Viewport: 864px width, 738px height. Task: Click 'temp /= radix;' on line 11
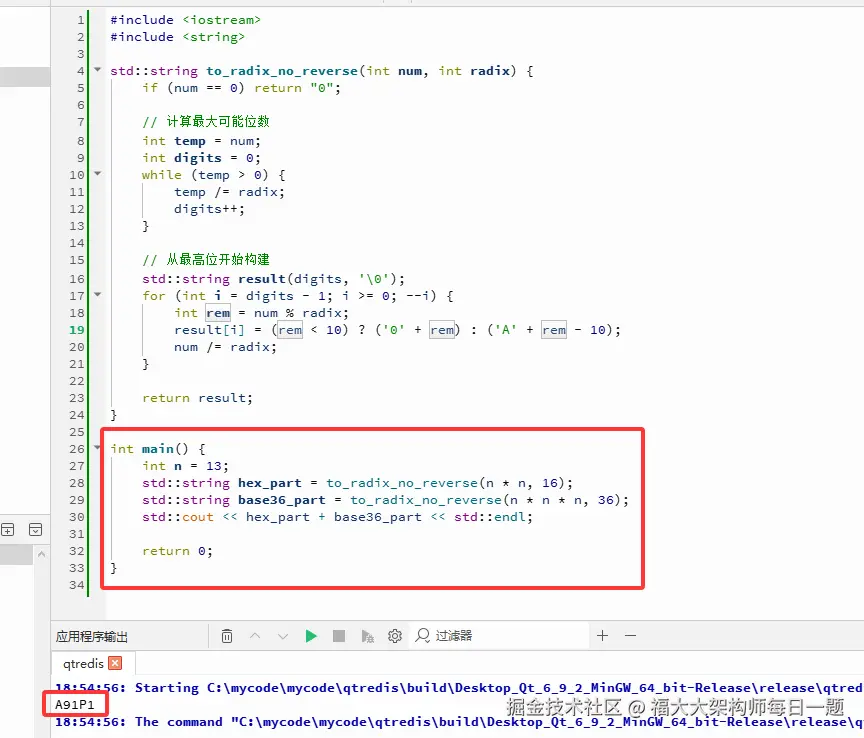[x=229, y=192]
